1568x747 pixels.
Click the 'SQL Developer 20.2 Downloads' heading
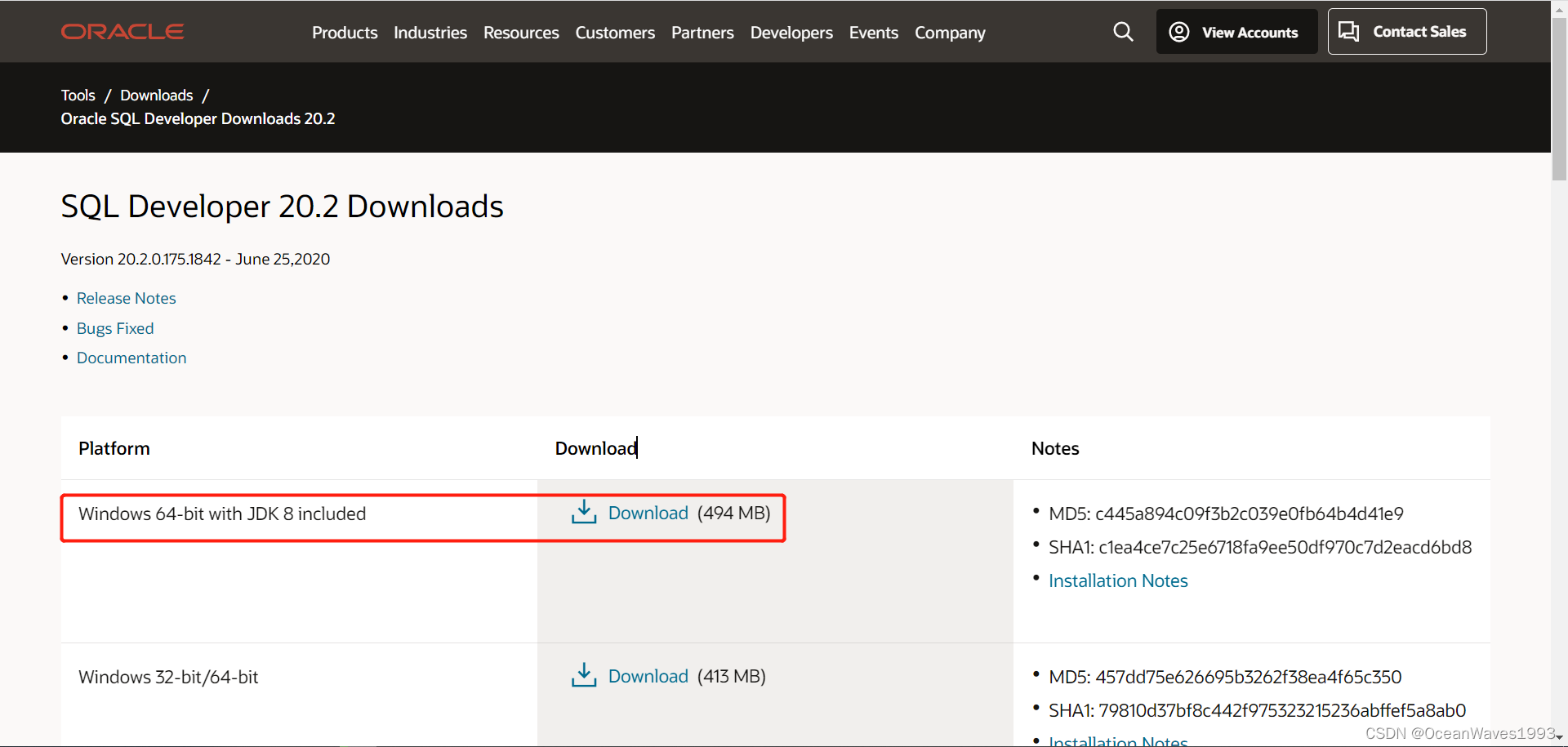282,207
